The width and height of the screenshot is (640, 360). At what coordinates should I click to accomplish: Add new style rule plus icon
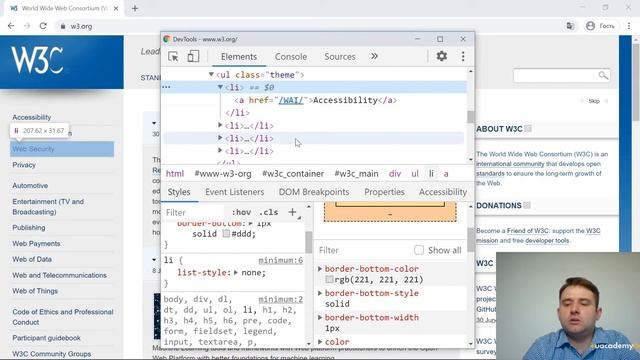click(x=292, y=212)
